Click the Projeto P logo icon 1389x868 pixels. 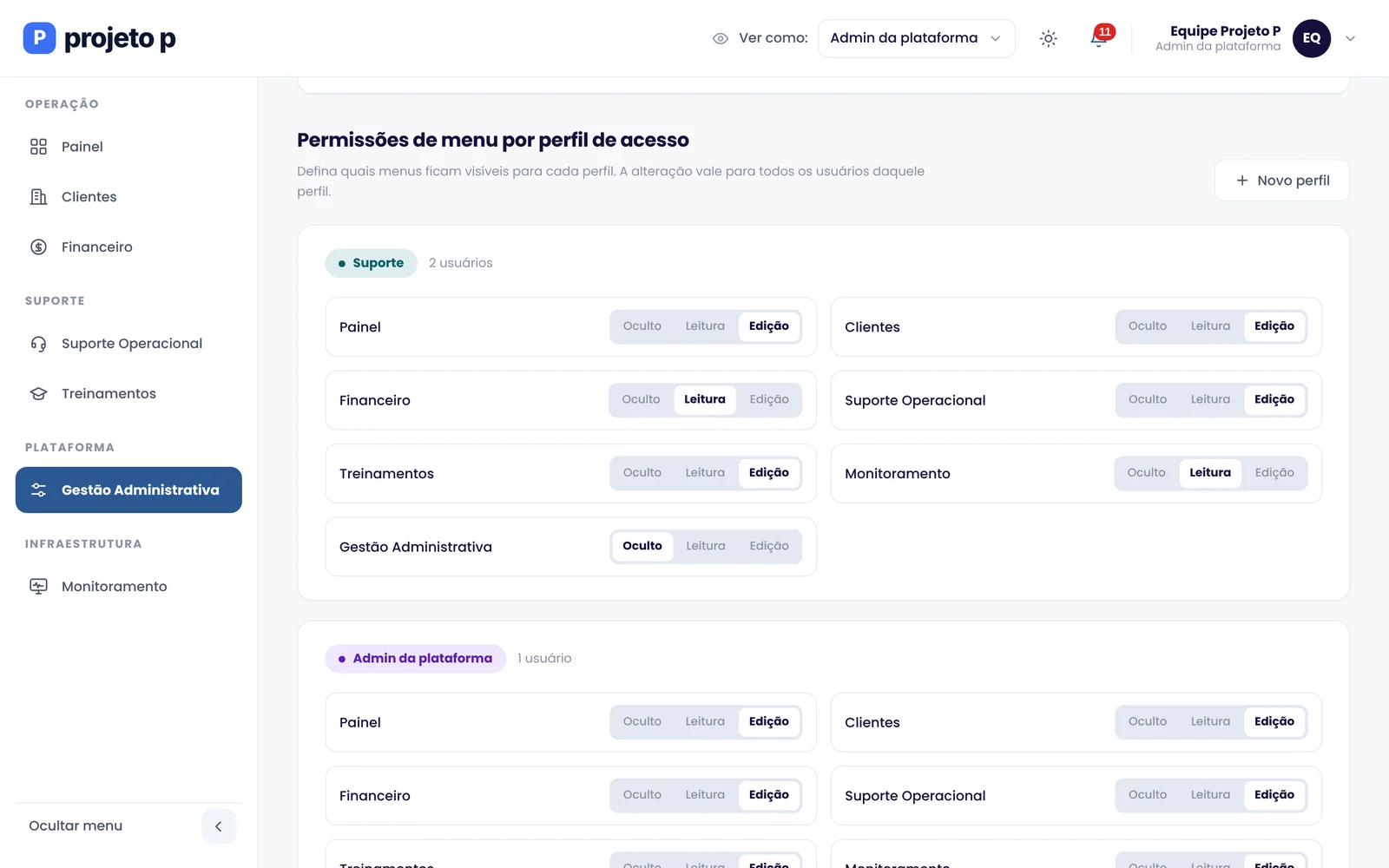pyautogui.click(x=39, y=38)
